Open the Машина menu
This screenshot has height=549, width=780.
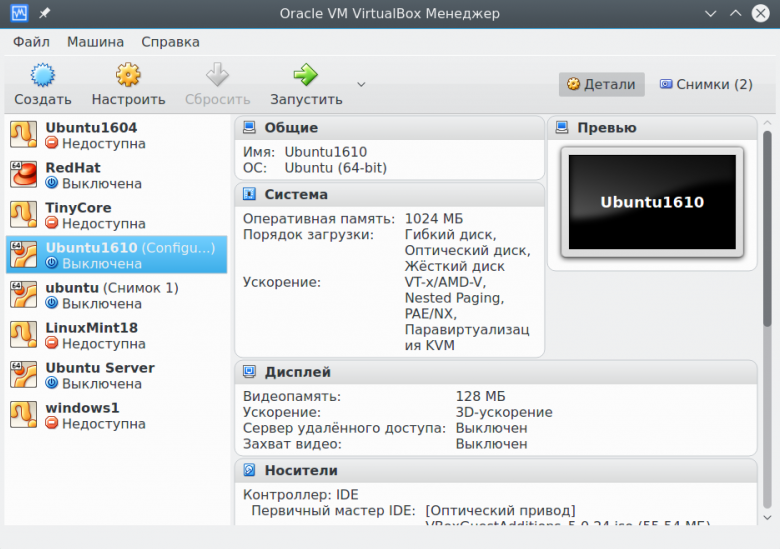pos(96,42)
